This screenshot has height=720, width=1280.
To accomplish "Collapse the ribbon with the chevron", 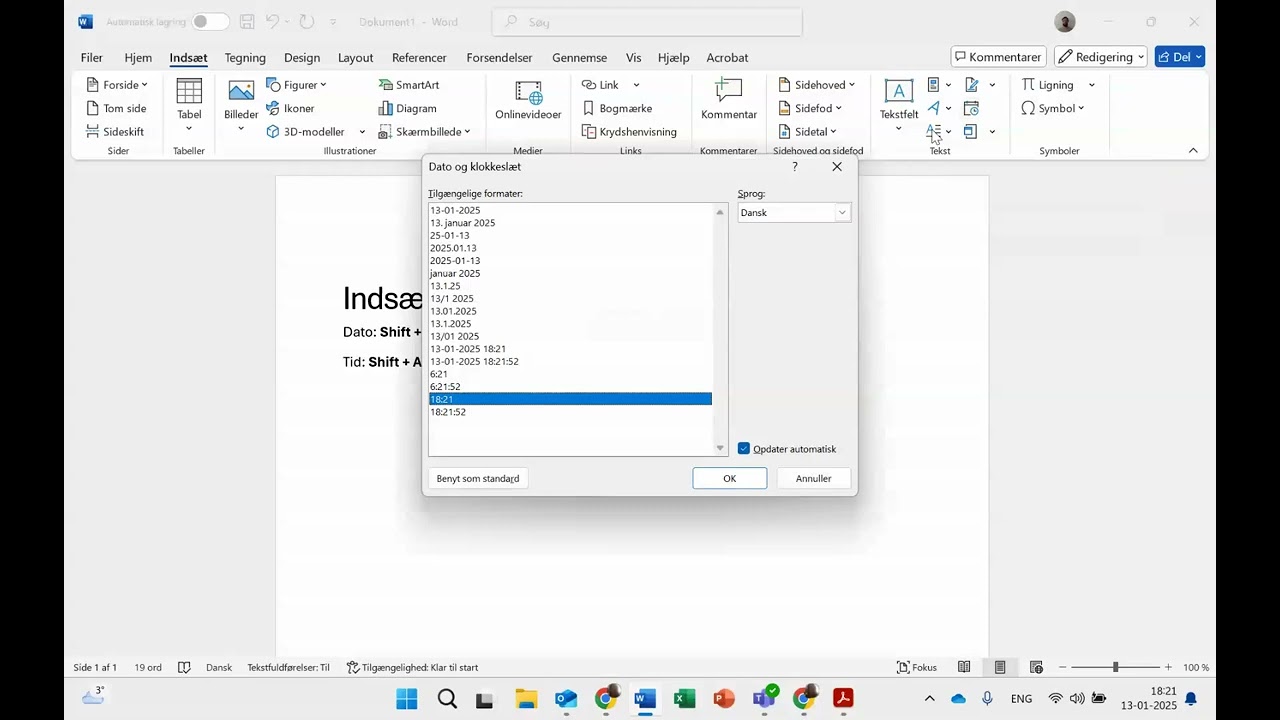I will 1193,150.
